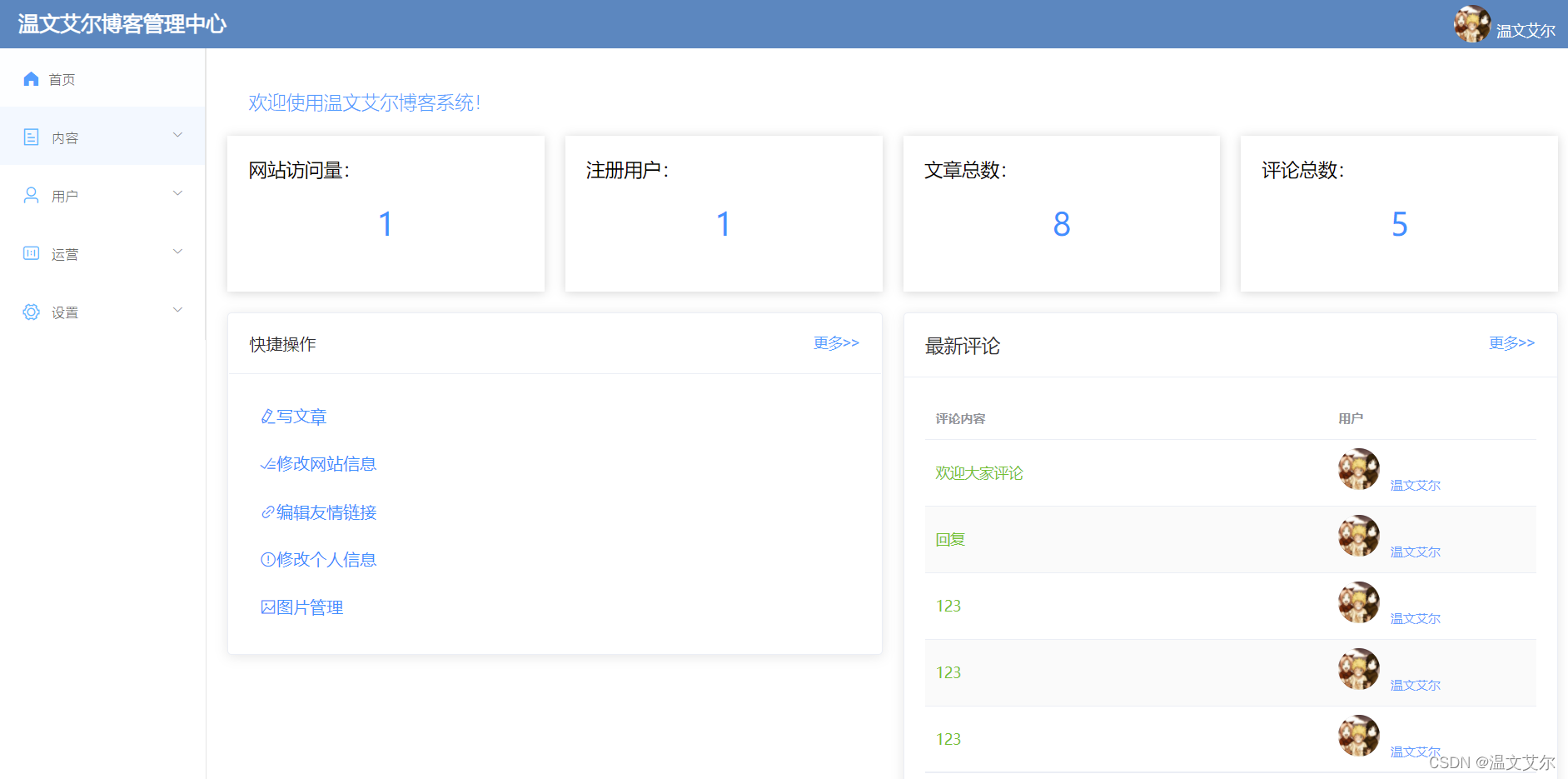Image resolution: width=1568 pixels, height=779 pixels.
Task: Click the avatar thumbnail beside first comment
Action: point(1358,469)
